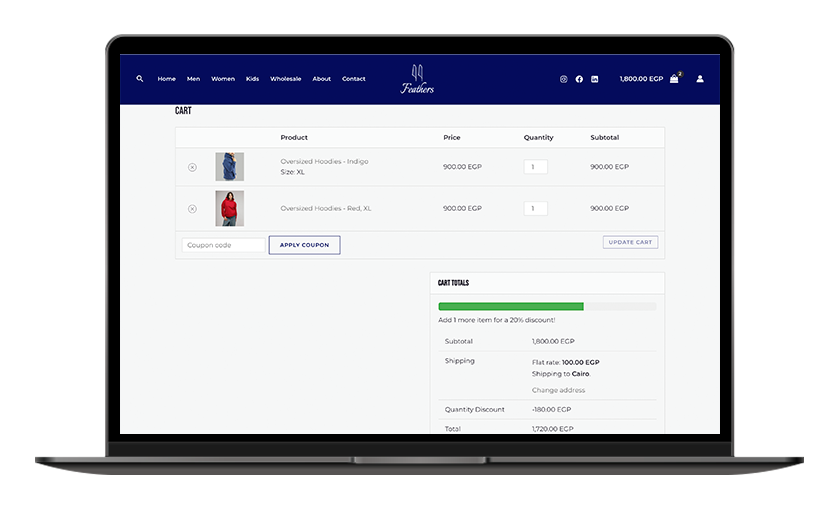Click the search magnifier icon

tap(140, 79)
